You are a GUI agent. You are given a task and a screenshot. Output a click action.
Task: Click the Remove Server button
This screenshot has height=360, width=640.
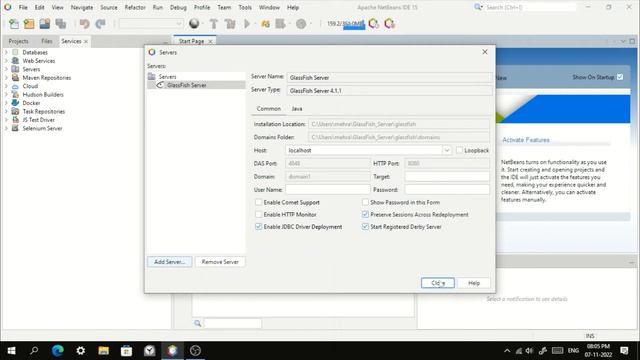point(220,262)
